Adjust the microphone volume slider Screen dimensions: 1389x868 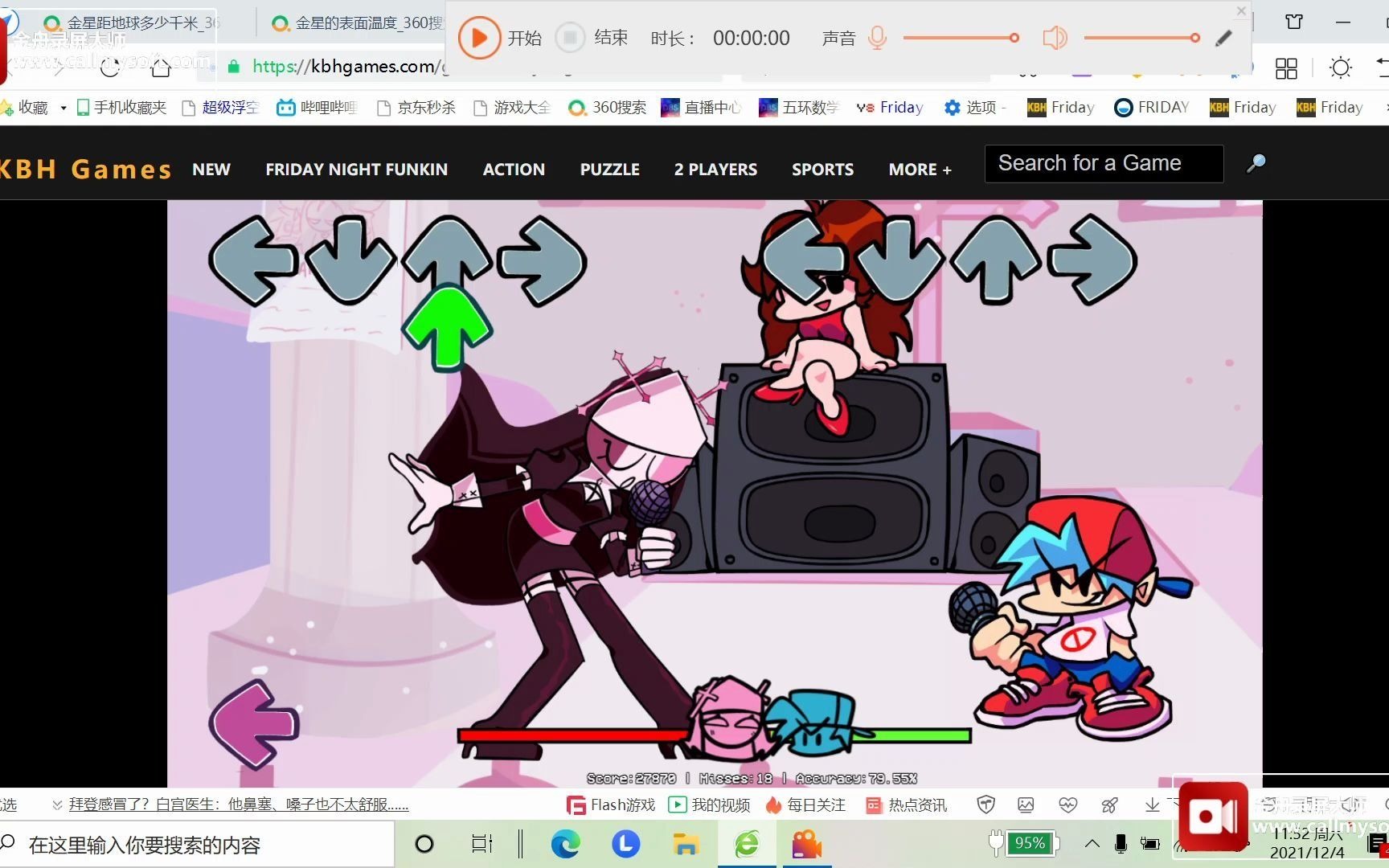961,38
